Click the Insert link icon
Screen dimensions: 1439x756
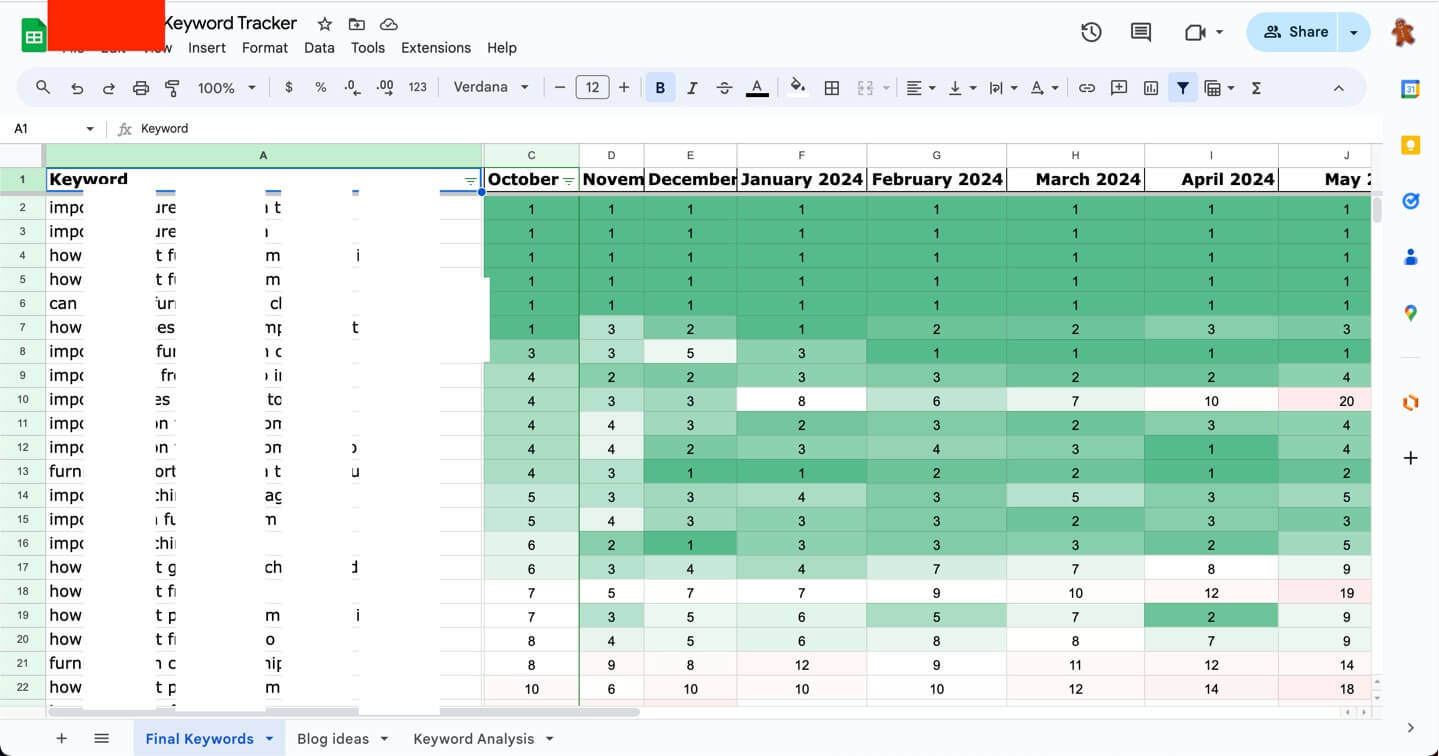(x=1087, y=88)
